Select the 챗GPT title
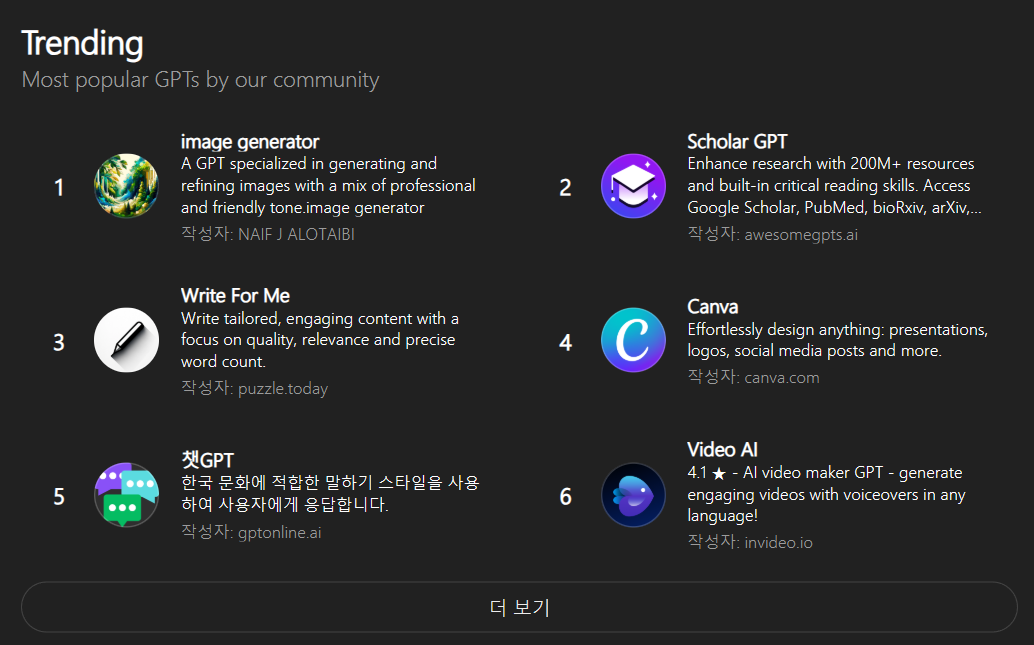Viewport: 1034px width, 645px height. [x=208, y=460]
